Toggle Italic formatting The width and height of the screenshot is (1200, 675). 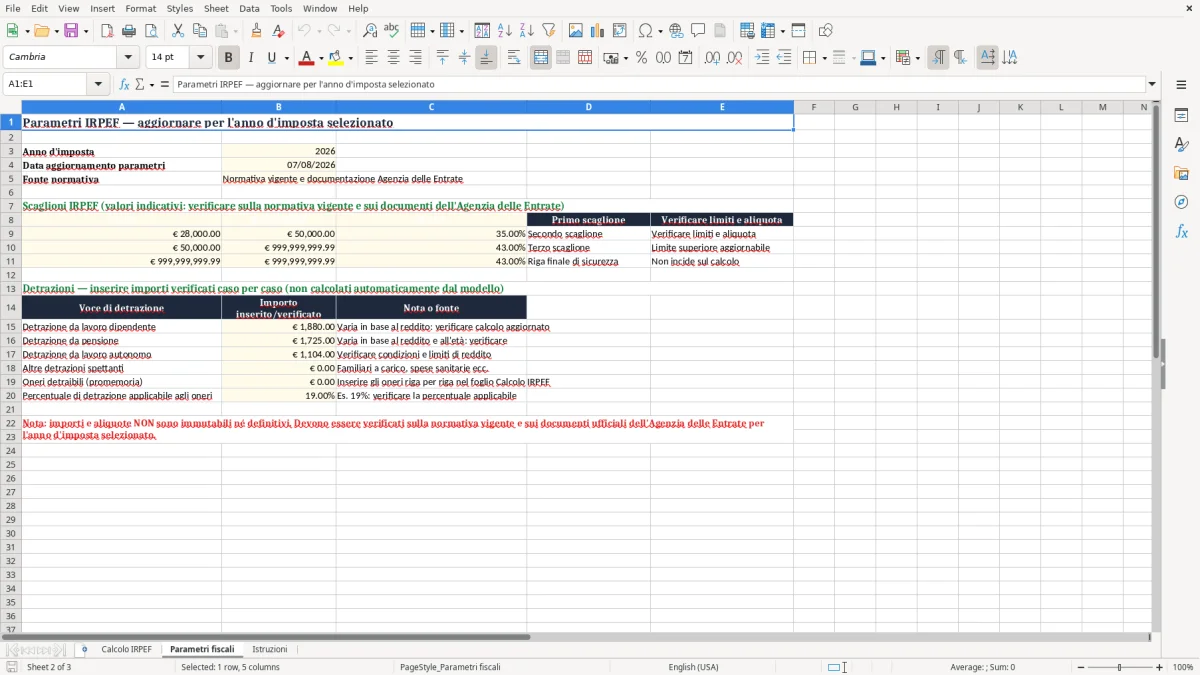250,58
